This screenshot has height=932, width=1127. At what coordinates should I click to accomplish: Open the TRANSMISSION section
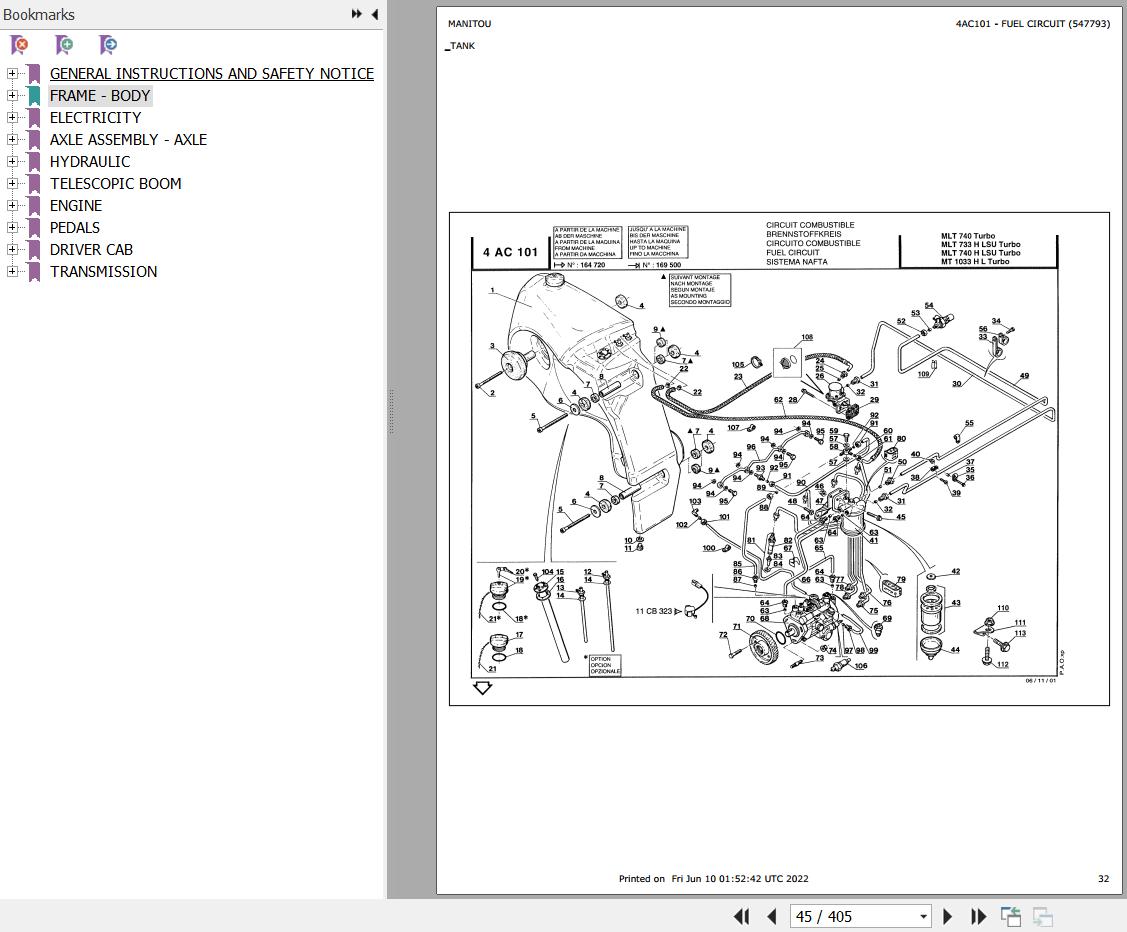click(x=103, y=271)
